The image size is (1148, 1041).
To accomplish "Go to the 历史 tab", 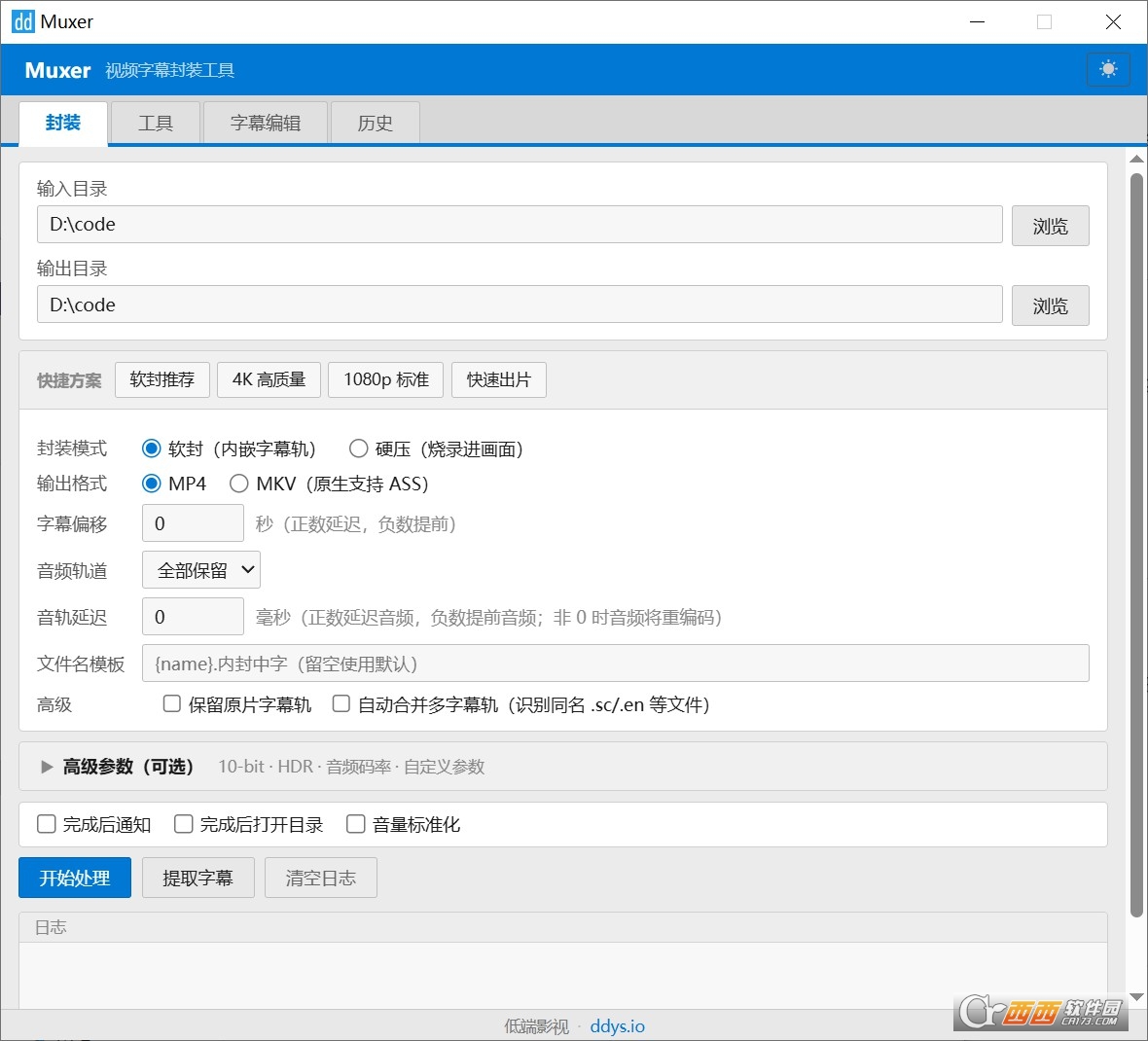I will [x=375, y=124].
